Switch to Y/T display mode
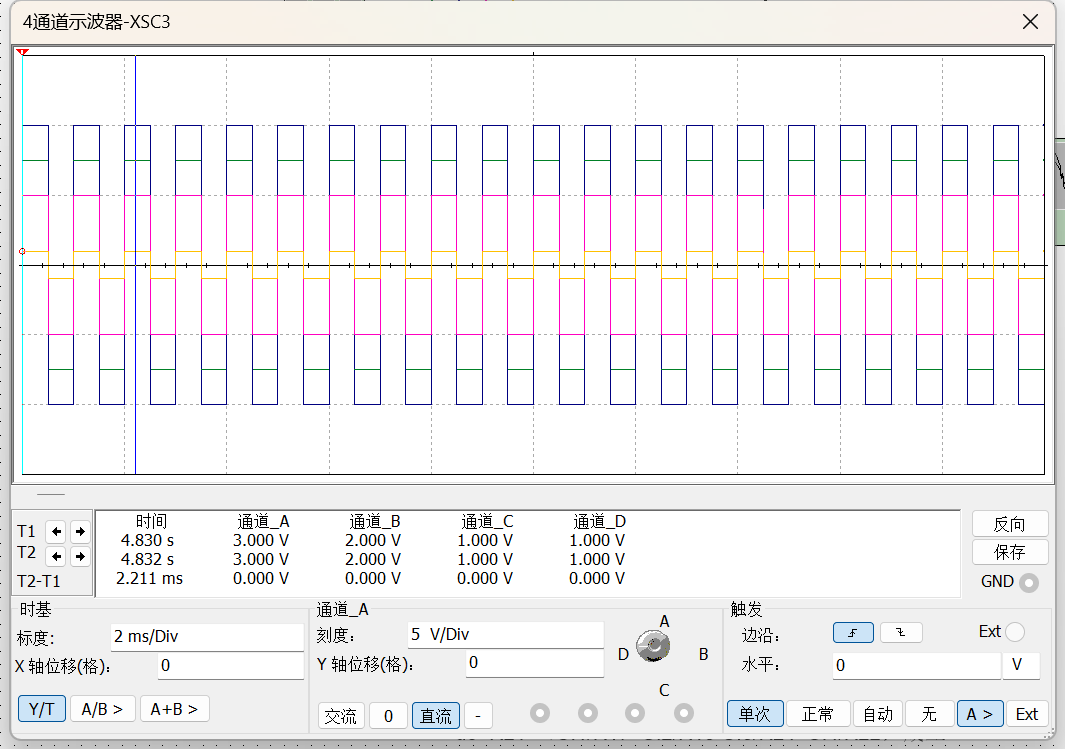The height and width of the screenshot is (749, 1065). (41, 709)
